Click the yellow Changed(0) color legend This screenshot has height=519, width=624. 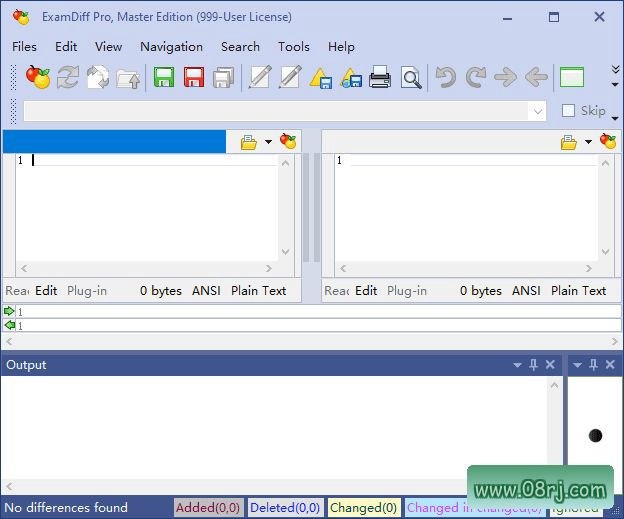(x=363, y=508)
